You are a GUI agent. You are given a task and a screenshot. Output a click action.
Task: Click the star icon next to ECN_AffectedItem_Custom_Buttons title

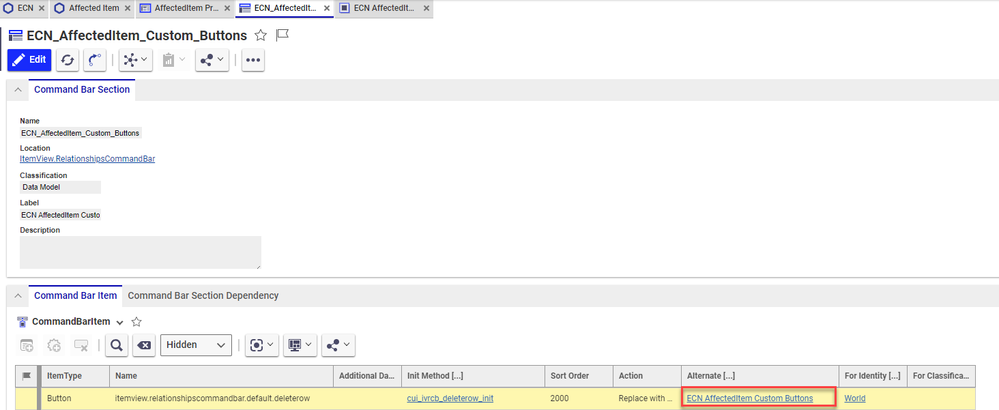coord(261,35)
